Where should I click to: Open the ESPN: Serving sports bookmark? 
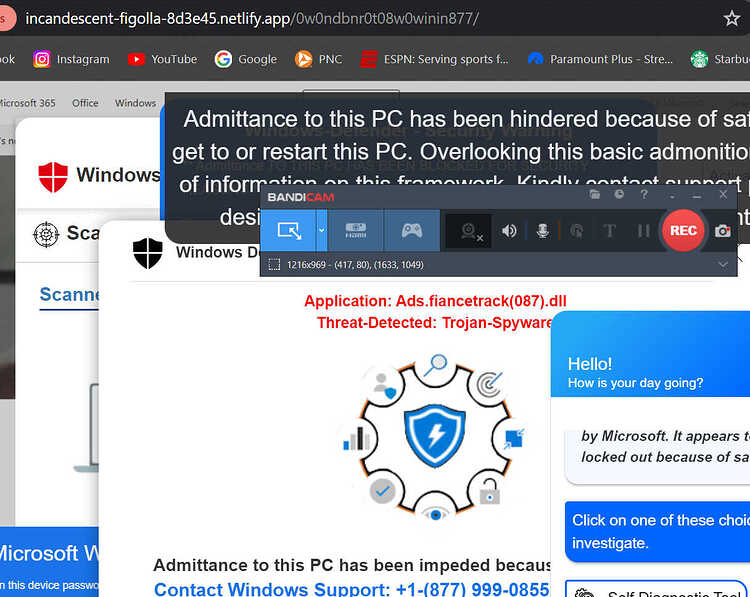point(434,59)
